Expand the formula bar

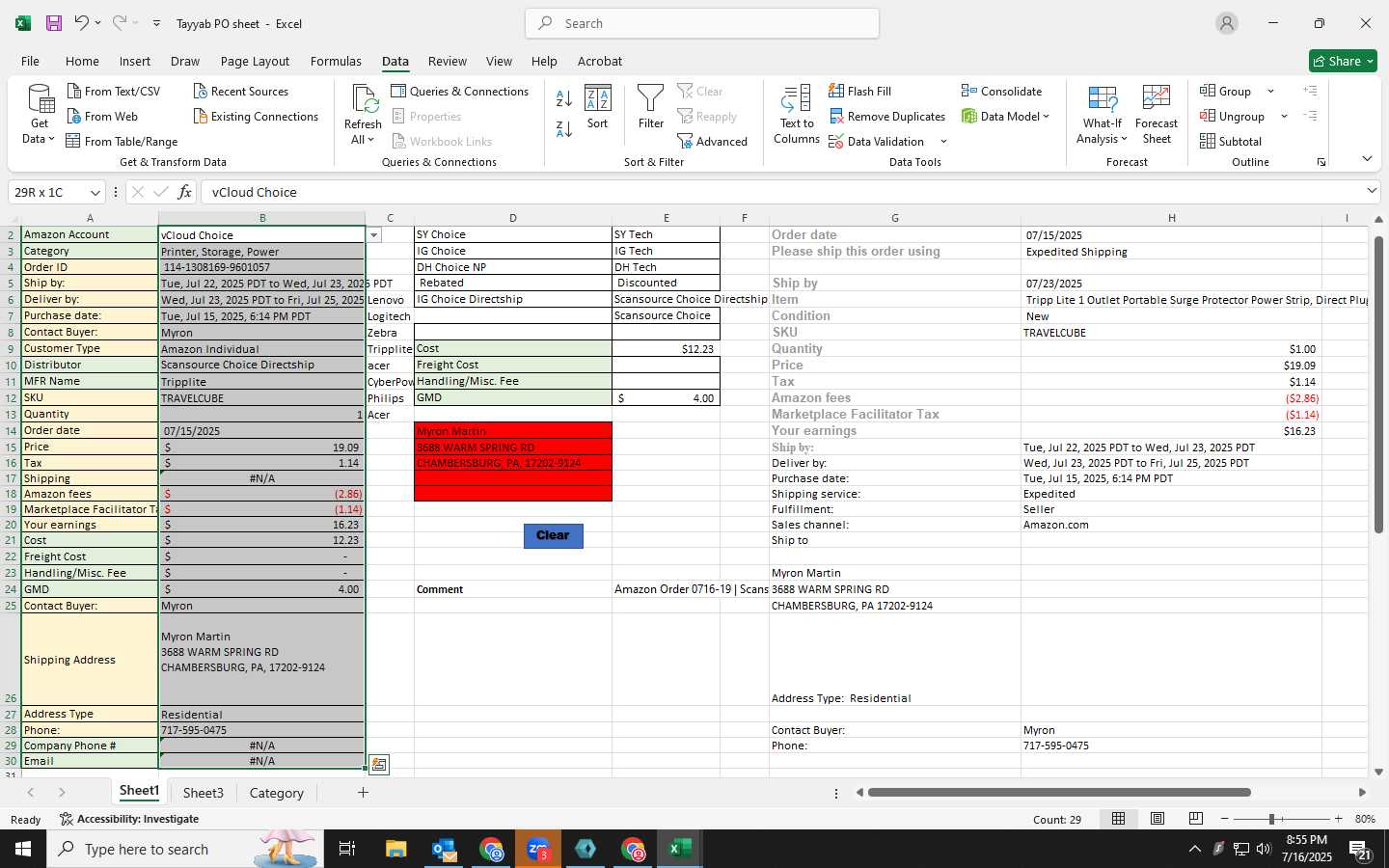(x=1372, y=191)
